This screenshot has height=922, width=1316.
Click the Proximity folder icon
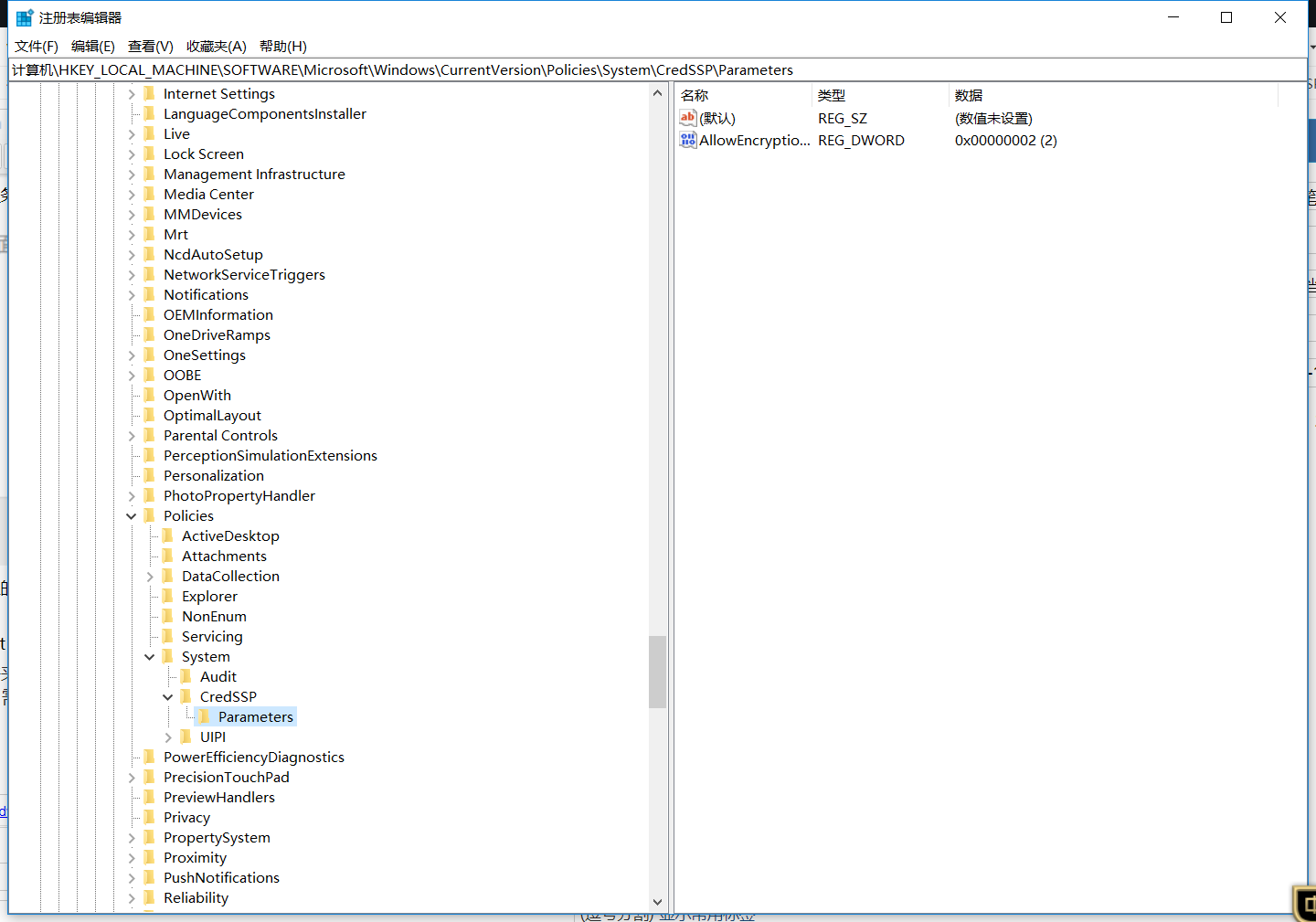click(150, 857)
